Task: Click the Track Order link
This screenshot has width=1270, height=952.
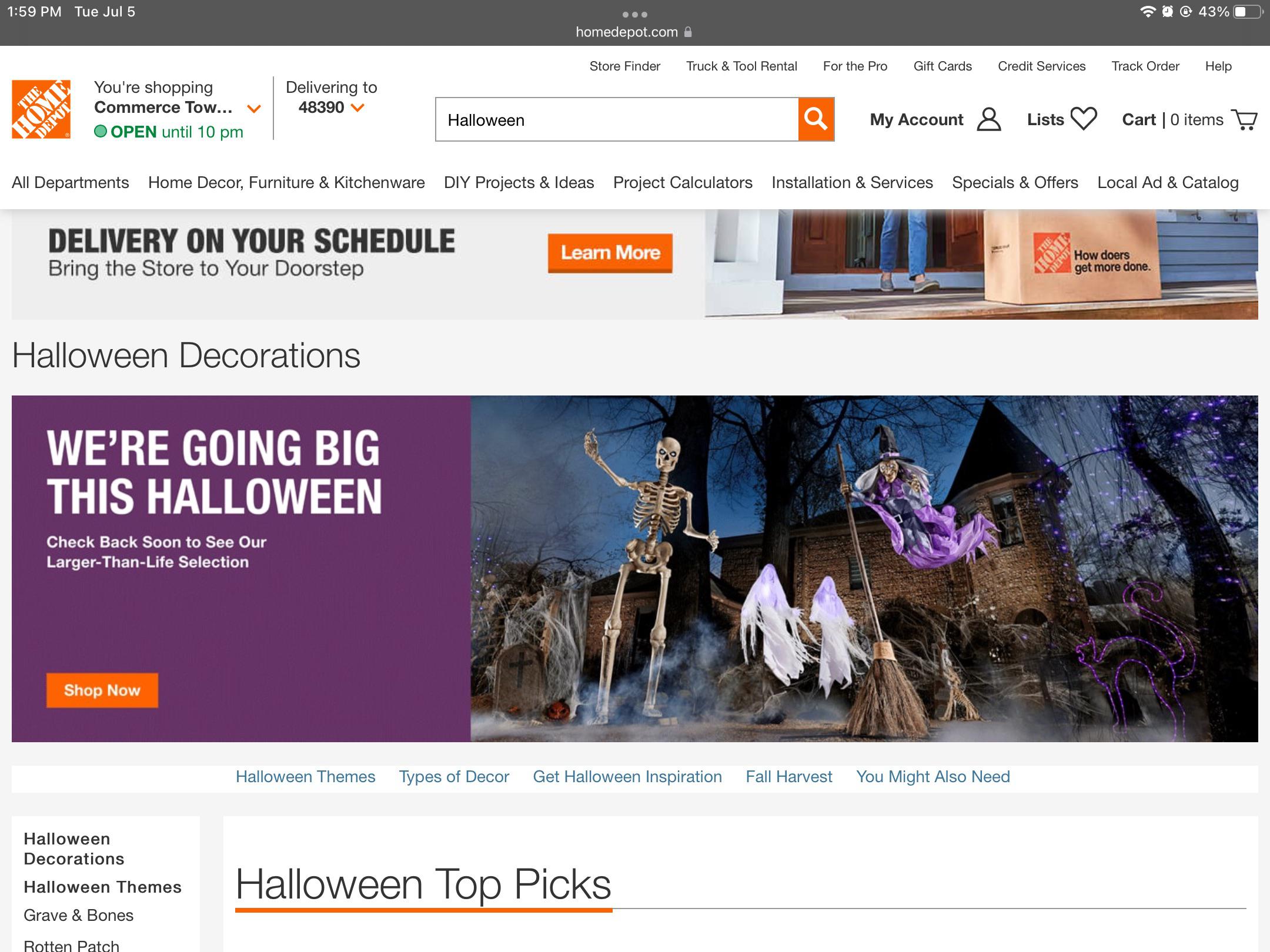Action: 1145,66
